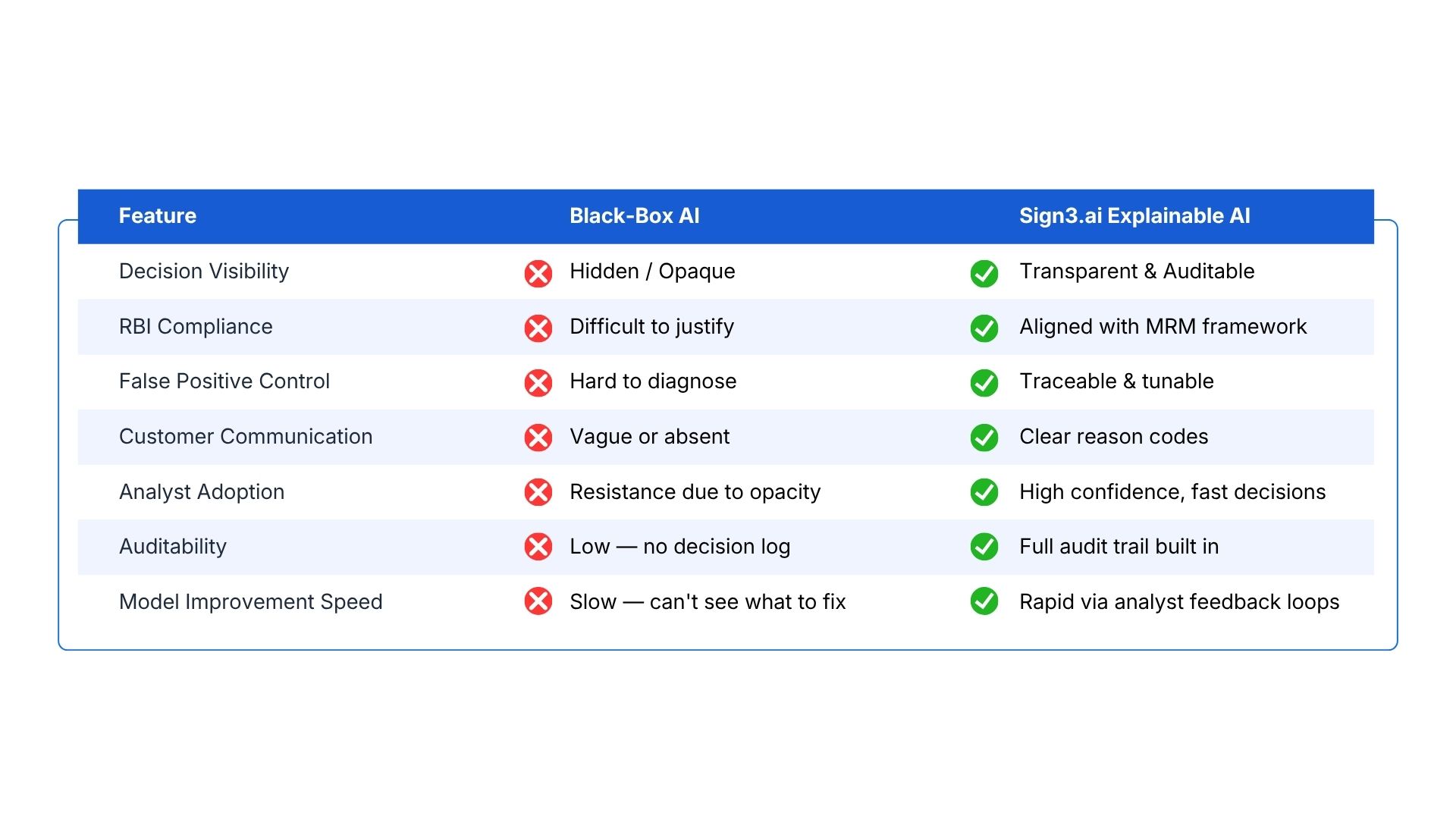Screen dimensions: 1456x819
Task: Select the Feature column header
Action: (158, 216)
